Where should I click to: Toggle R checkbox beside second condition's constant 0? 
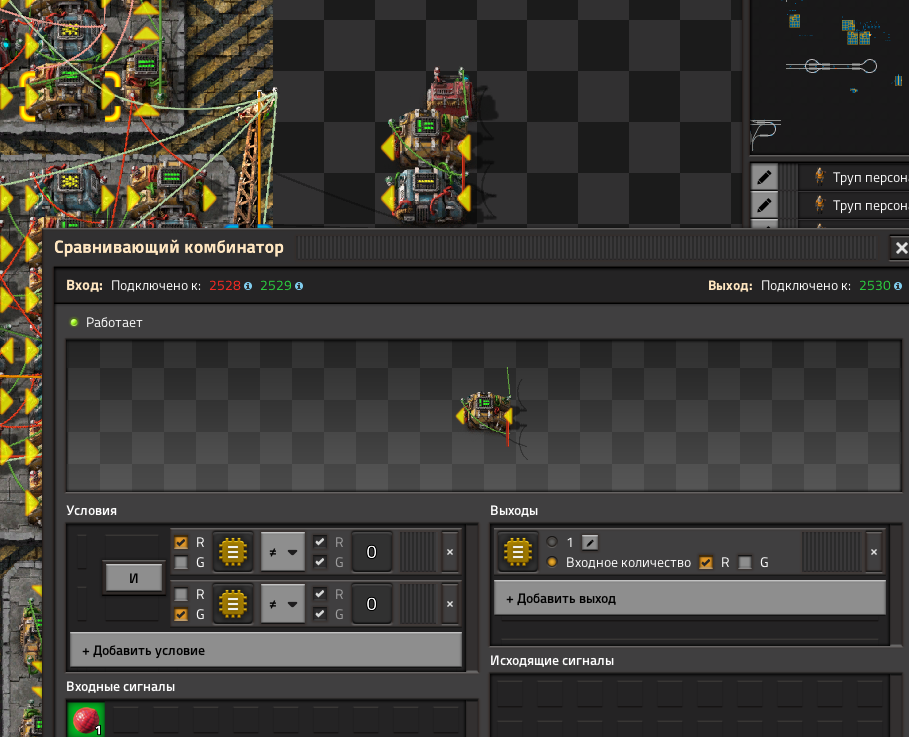[x=320, y=594]
